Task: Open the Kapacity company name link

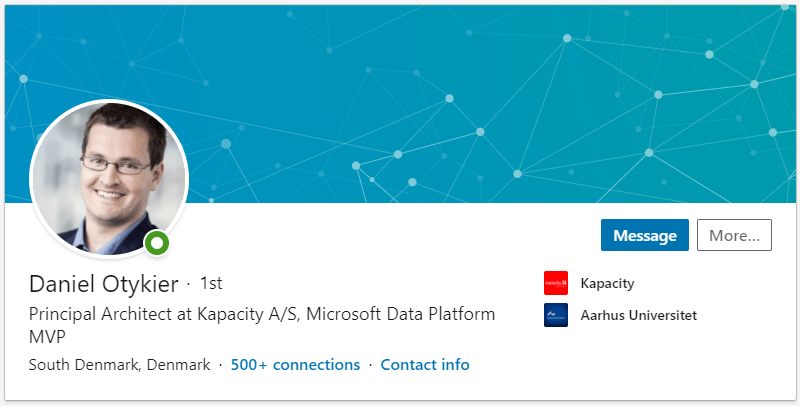Action: pyautogui.click(x=607, y=283)
